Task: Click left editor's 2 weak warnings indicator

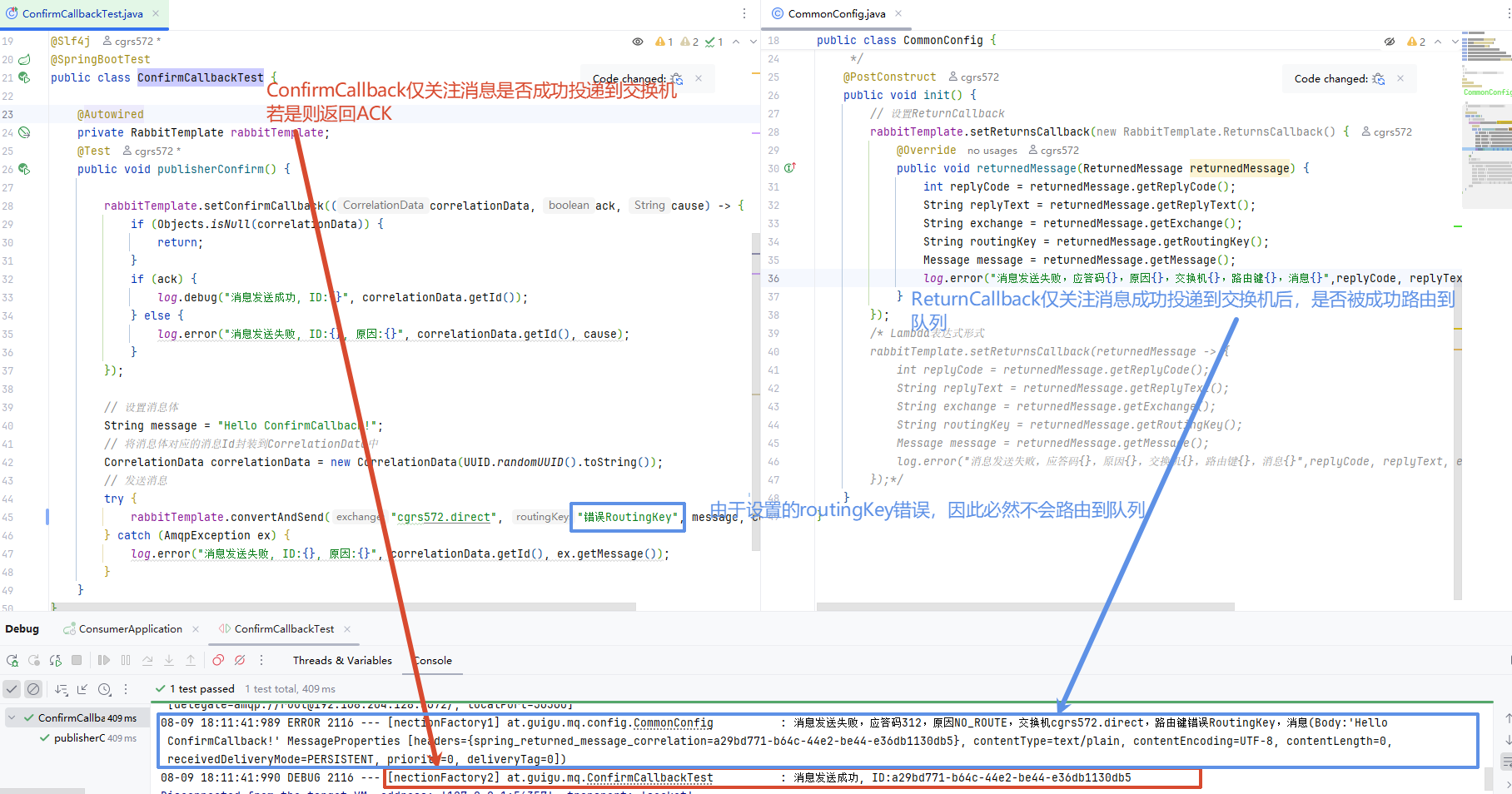Action: click(689, 41)
